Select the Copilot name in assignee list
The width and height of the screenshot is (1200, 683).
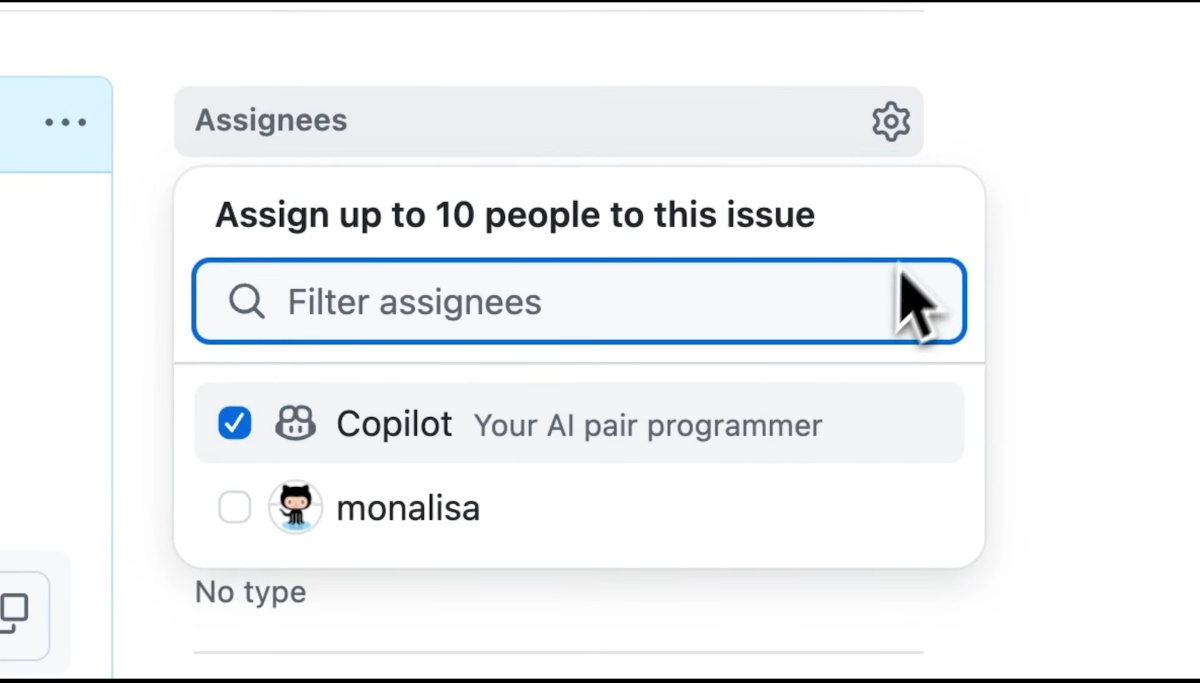(394, 424)
